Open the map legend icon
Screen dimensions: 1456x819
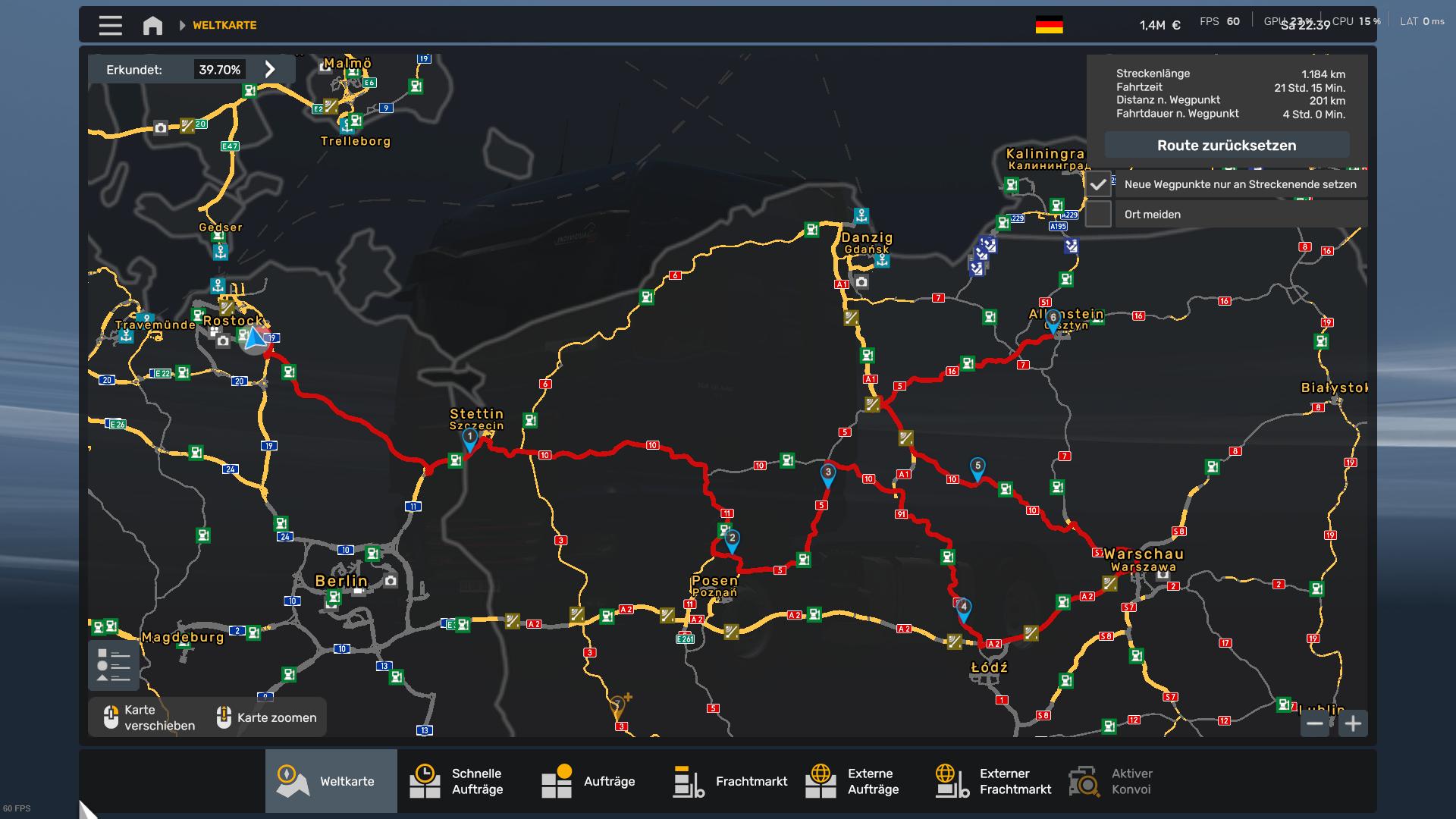(113, 665)
